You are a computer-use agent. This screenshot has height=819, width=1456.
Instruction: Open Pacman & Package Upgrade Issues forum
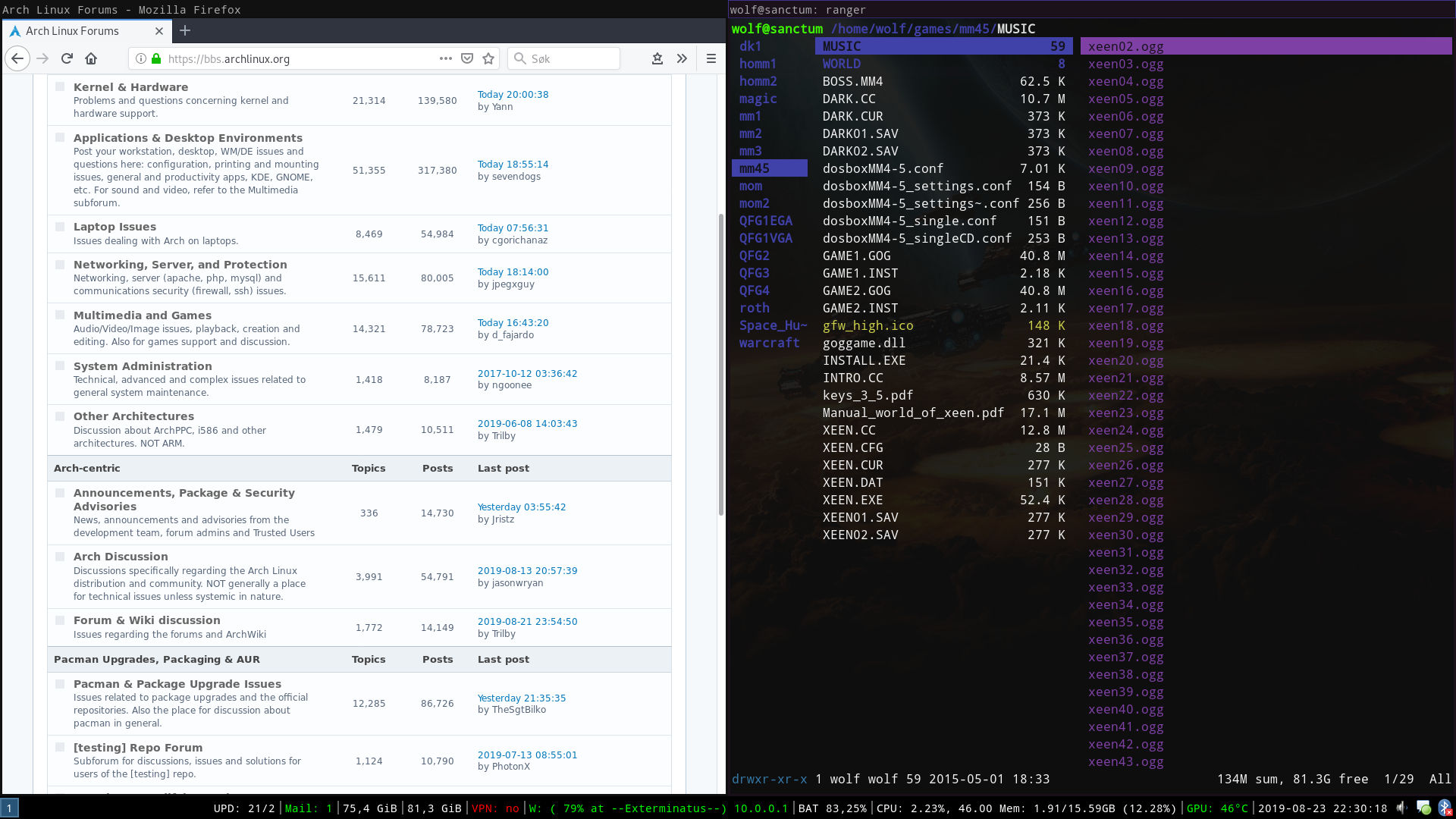[x=177, y=684]
